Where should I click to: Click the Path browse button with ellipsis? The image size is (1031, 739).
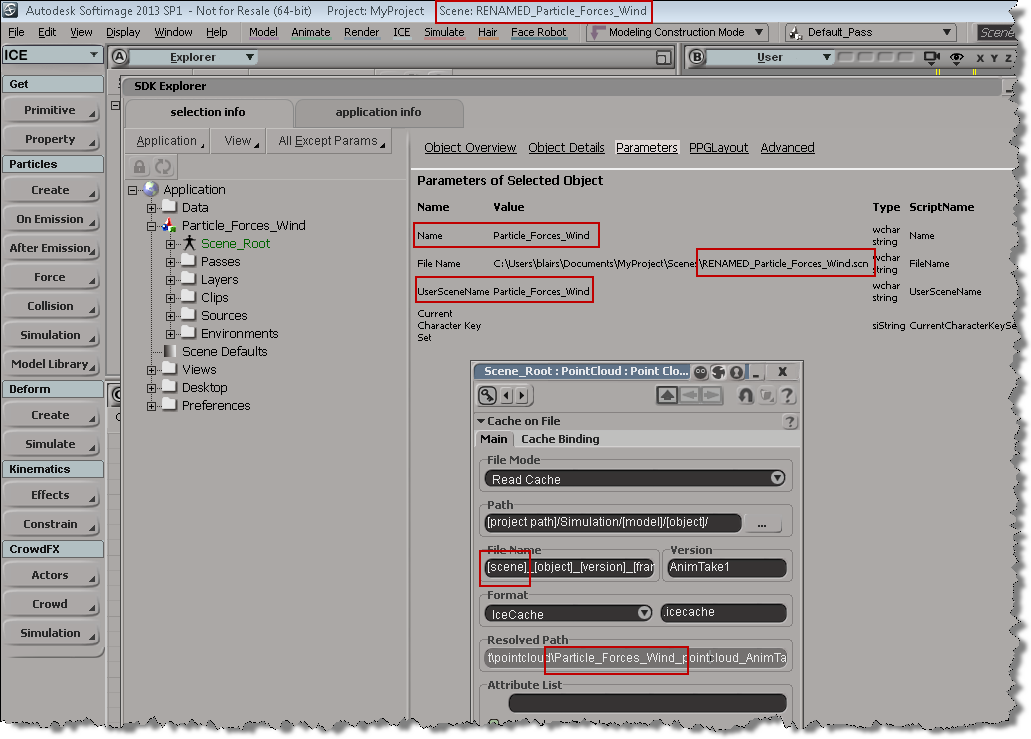(763, 523)
